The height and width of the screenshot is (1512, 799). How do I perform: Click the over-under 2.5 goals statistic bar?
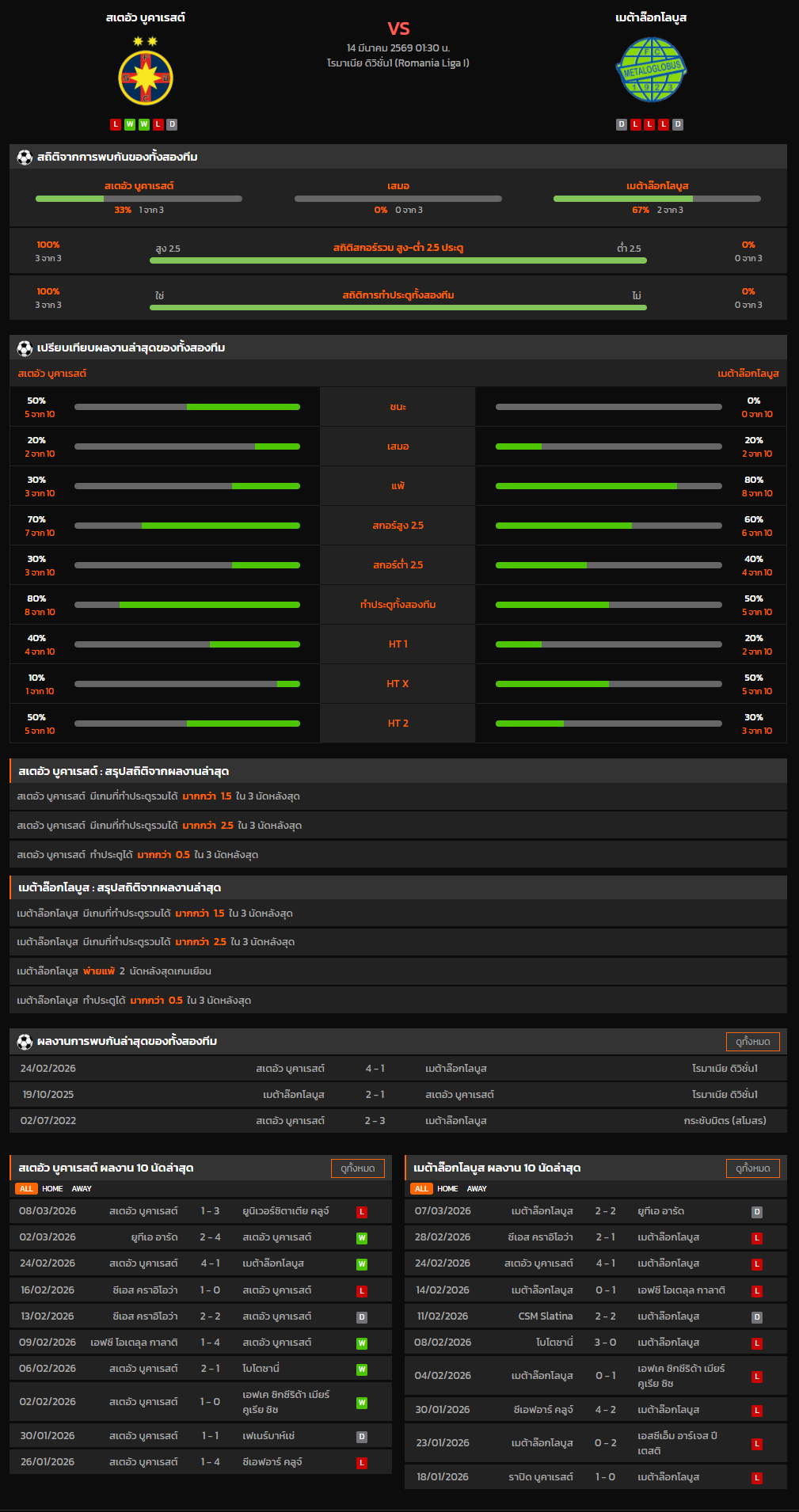398,260
